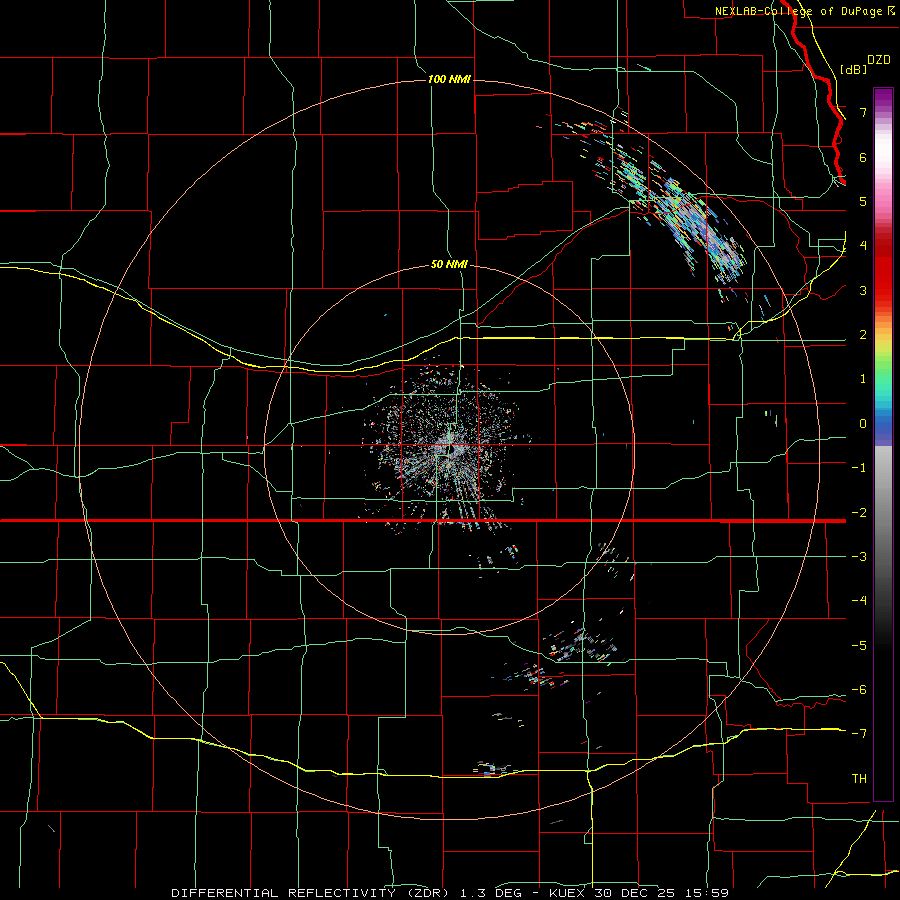This screenshot has width=900, height=900.
Task: Click the 6 value on the color scale
Action: click(x=863, y=157)
